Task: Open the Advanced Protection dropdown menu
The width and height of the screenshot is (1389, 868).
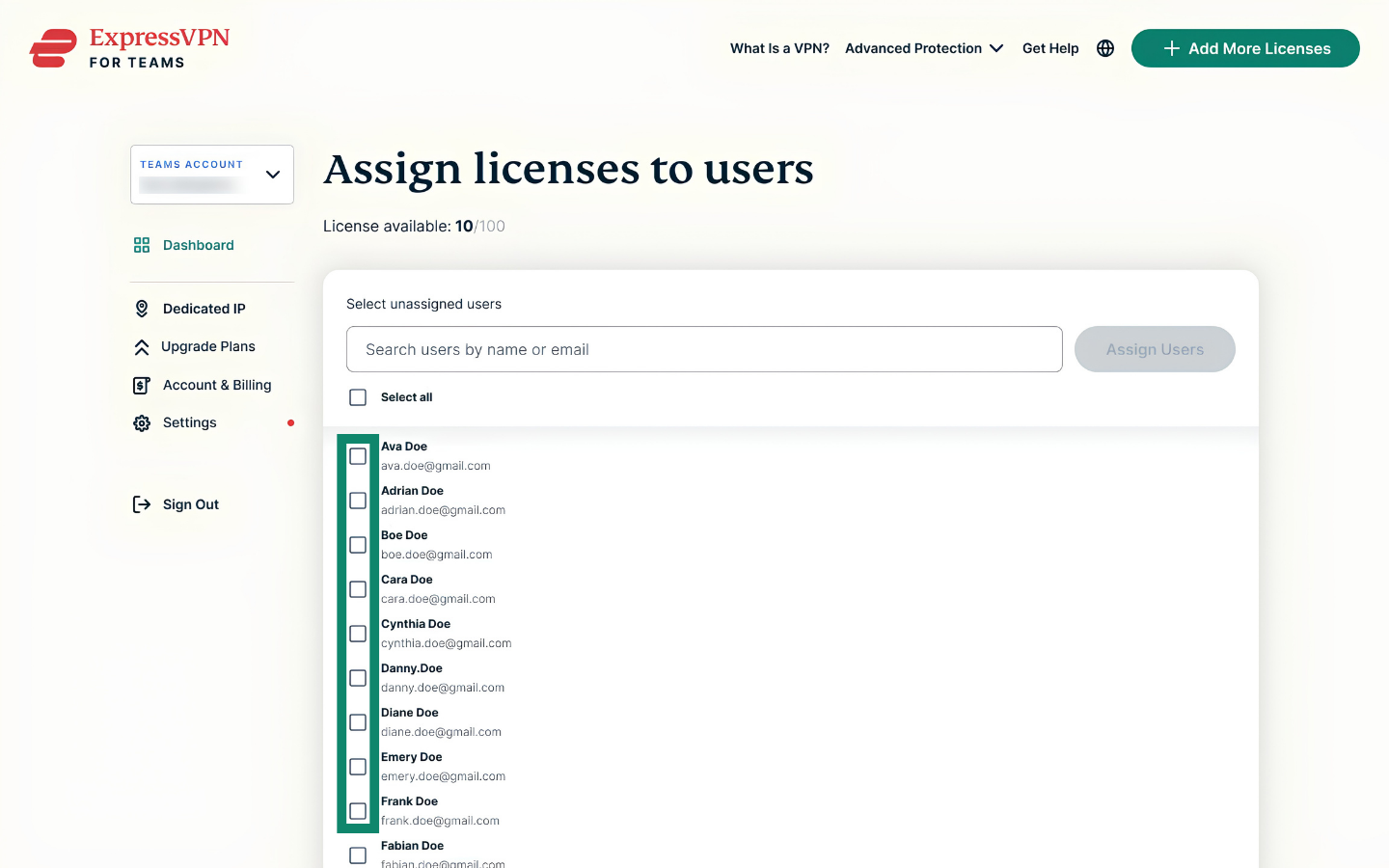Action: [924, 48]
